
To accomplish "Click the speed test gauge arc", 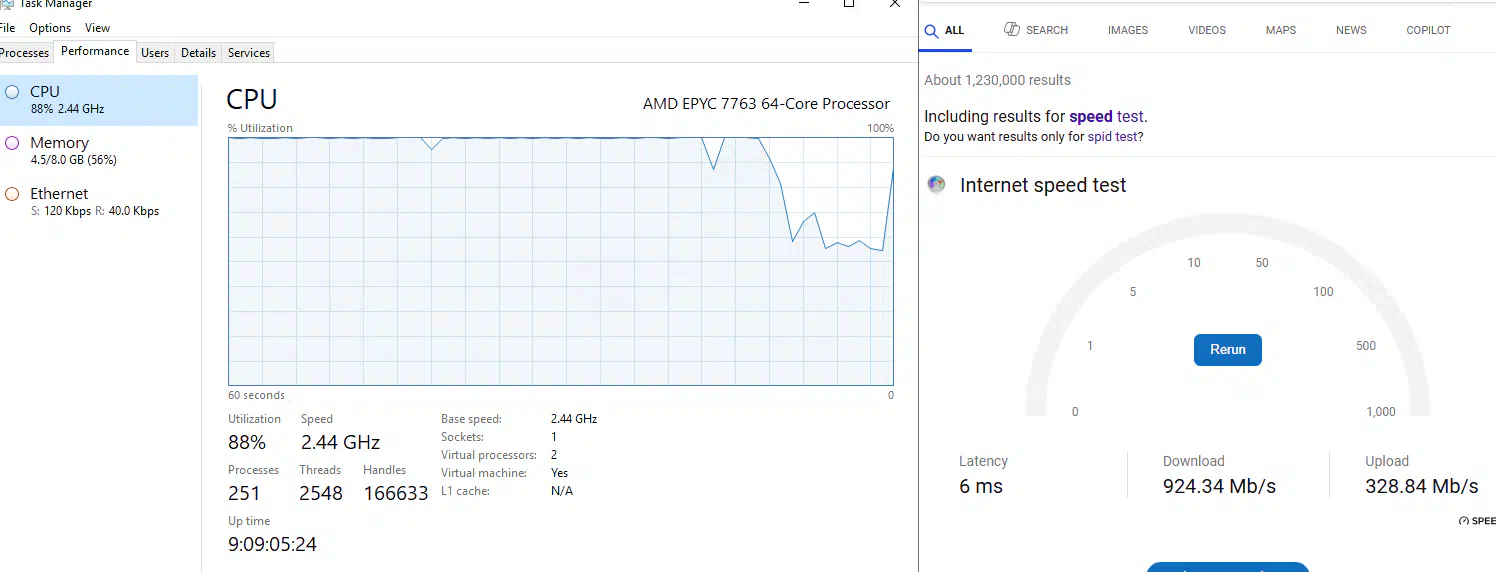I will click(1040, 330).
